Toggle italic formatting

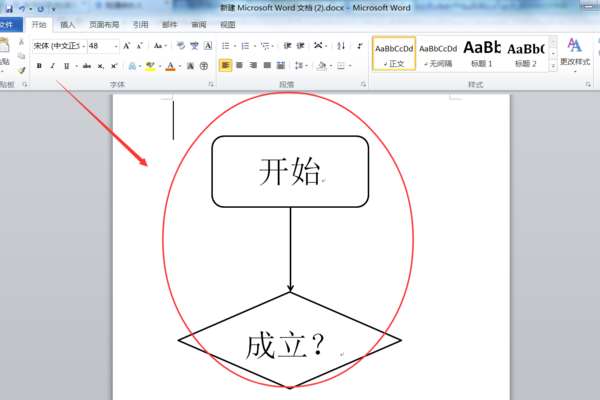point(52,66)
